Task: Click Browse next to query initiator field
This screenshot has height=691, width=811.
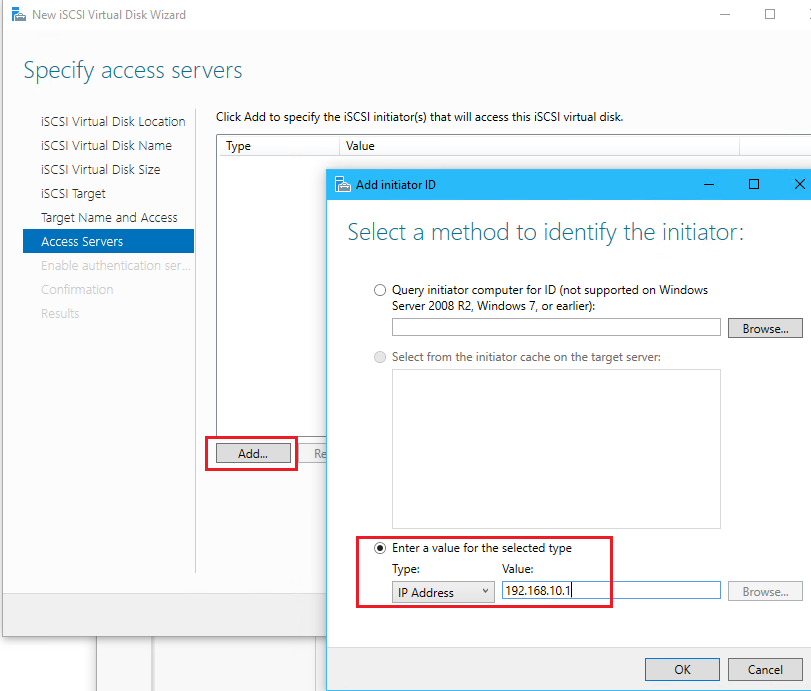Action: coord(765,328)
